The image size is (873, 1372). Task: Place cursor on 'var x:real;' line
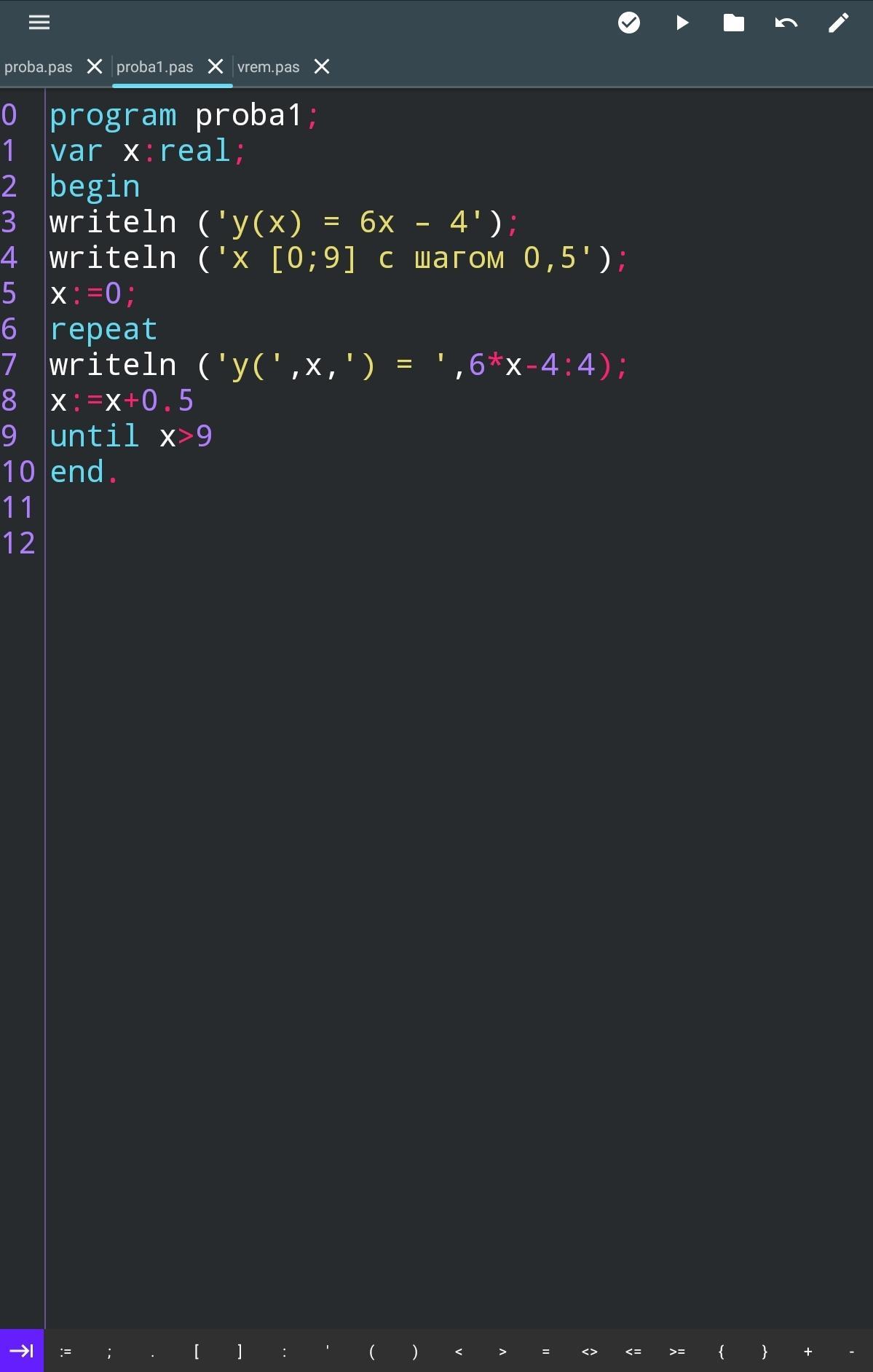click(149, 151)
